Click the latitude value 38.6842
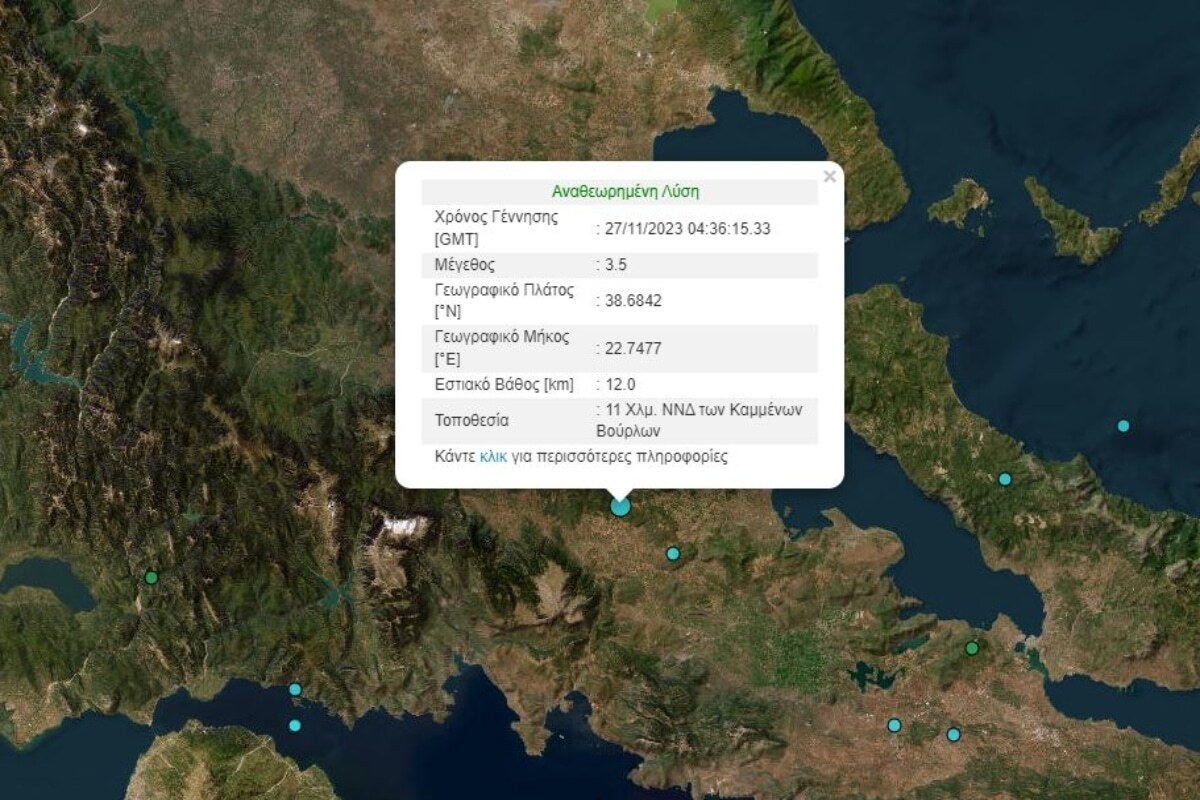The width and height of the screenshot is (1200, 800). click(631, 301)
